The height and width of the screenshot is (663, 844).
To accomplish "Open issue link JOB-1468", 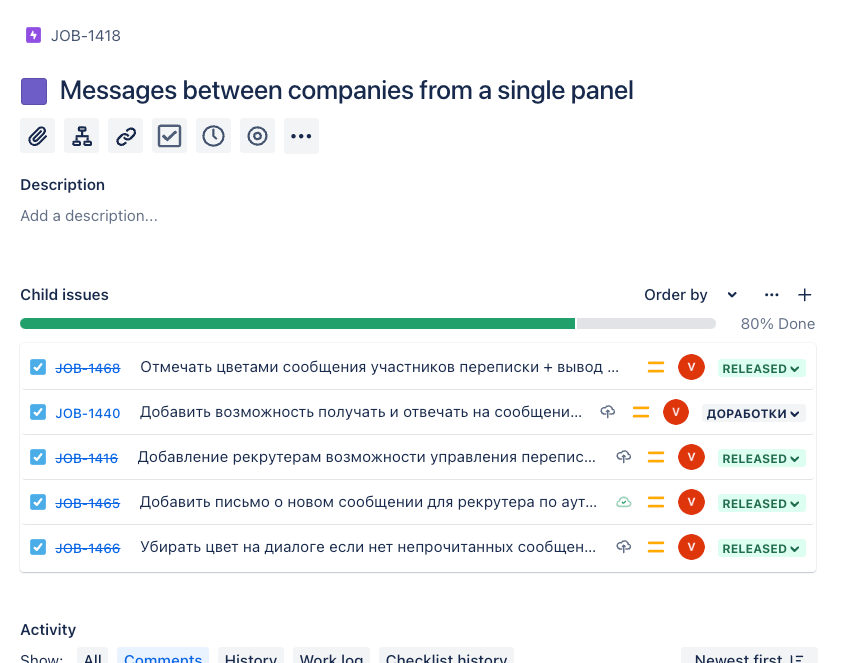I will (88, 368).
